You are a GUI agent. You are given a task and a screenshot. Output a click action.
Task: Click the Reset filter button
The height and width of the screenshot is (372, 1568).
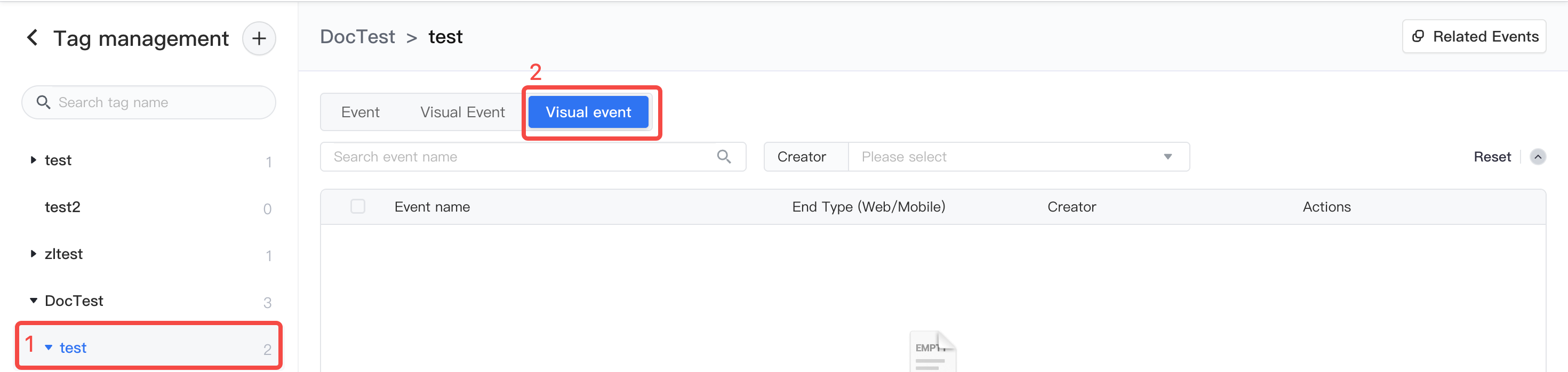1492,157
